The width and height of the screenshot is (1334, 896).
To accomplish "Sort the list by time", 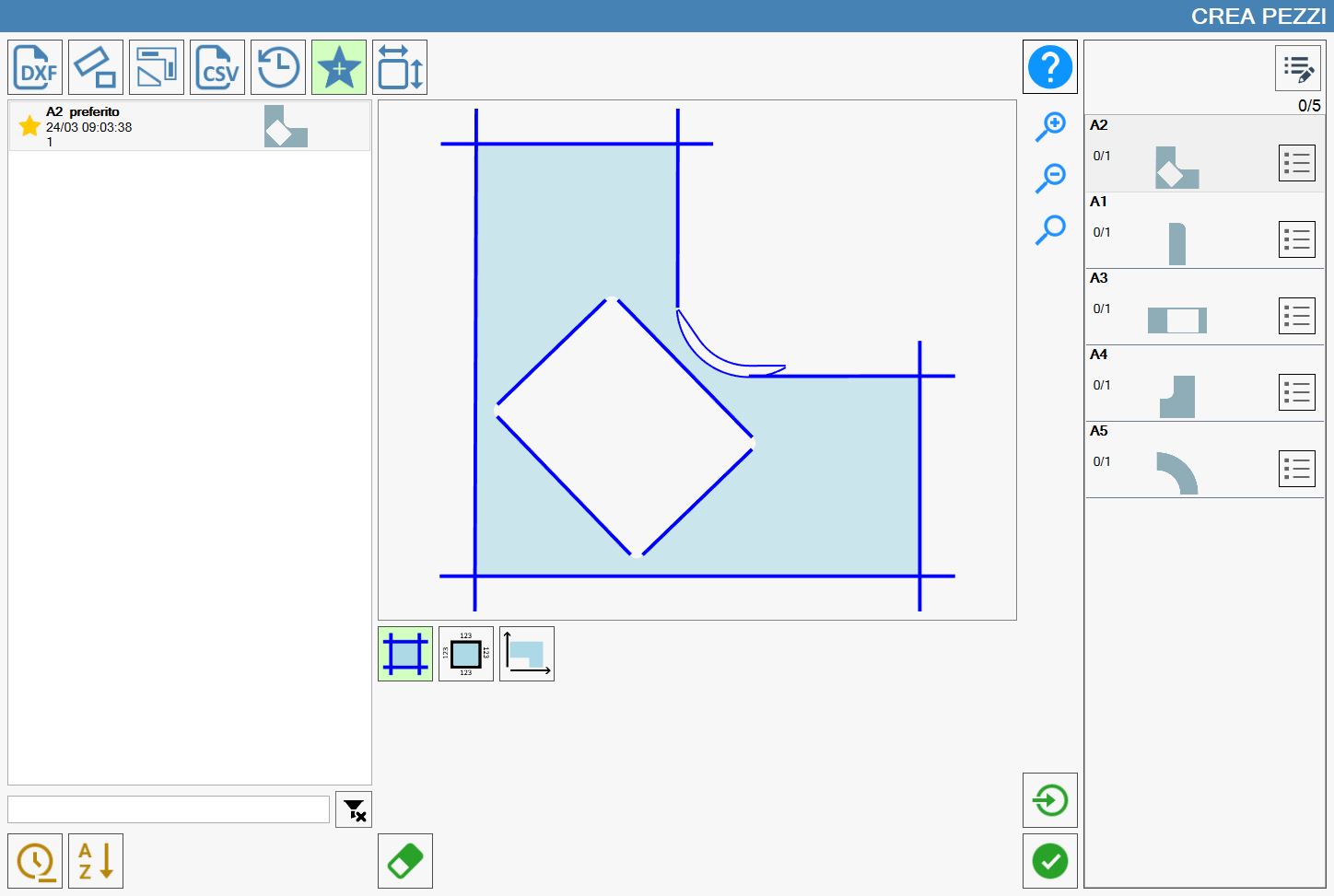I will coord(35,861).
